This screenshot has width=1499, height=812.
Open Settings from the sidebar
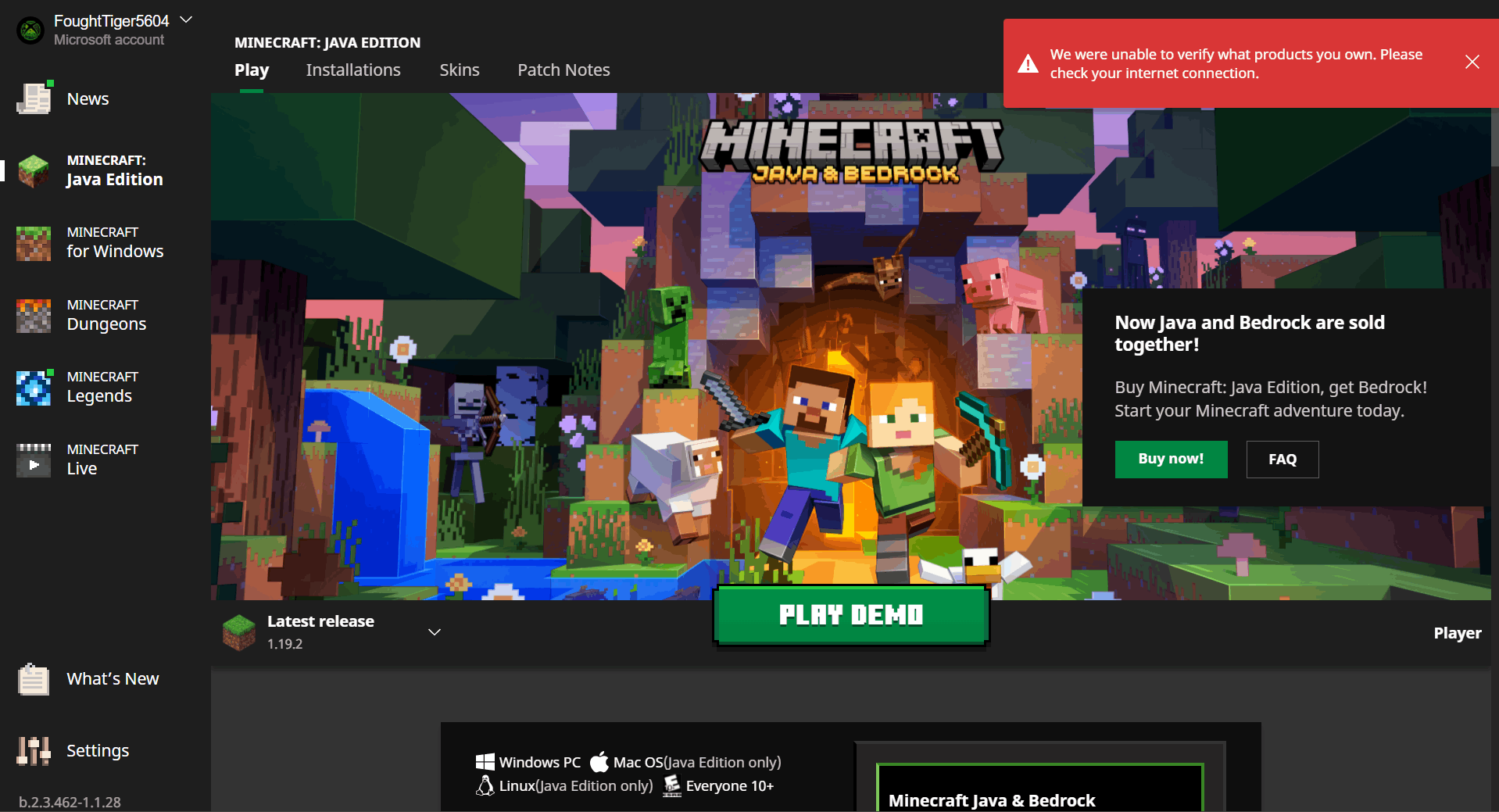click(106, 751)
